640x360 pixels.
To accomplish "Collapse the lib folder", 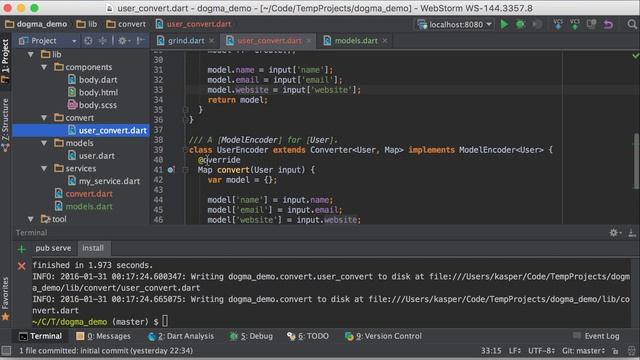I will pyautogui.click(x=31, y=54).
